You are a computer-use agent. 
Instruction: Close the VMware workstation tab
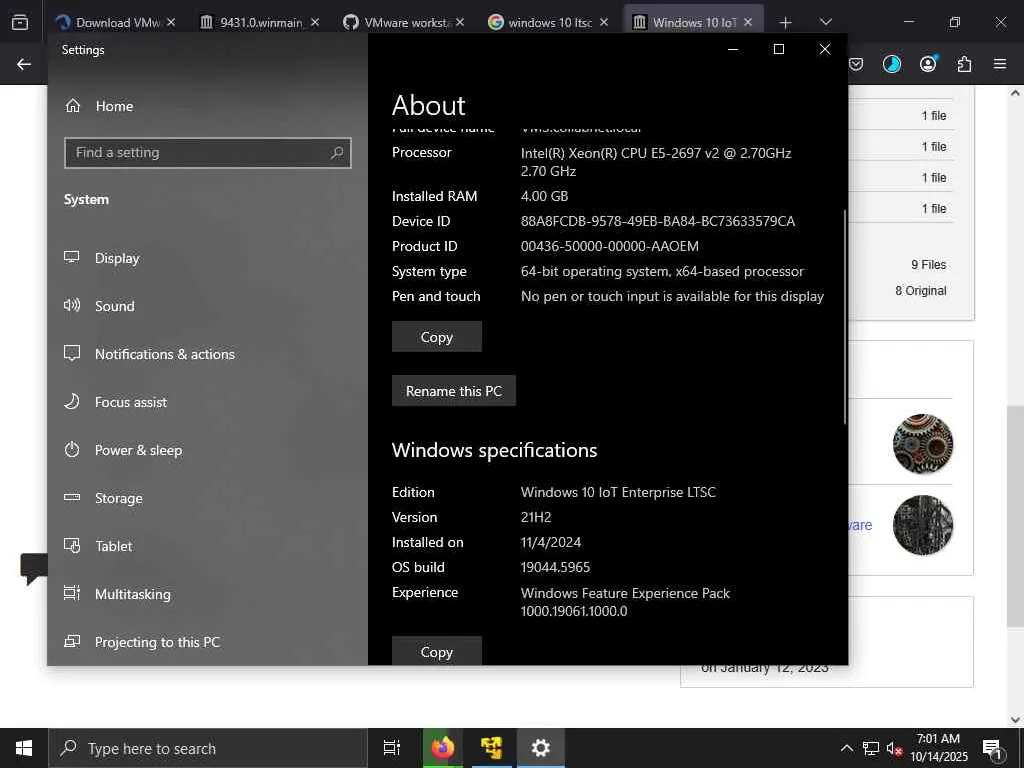460,22
